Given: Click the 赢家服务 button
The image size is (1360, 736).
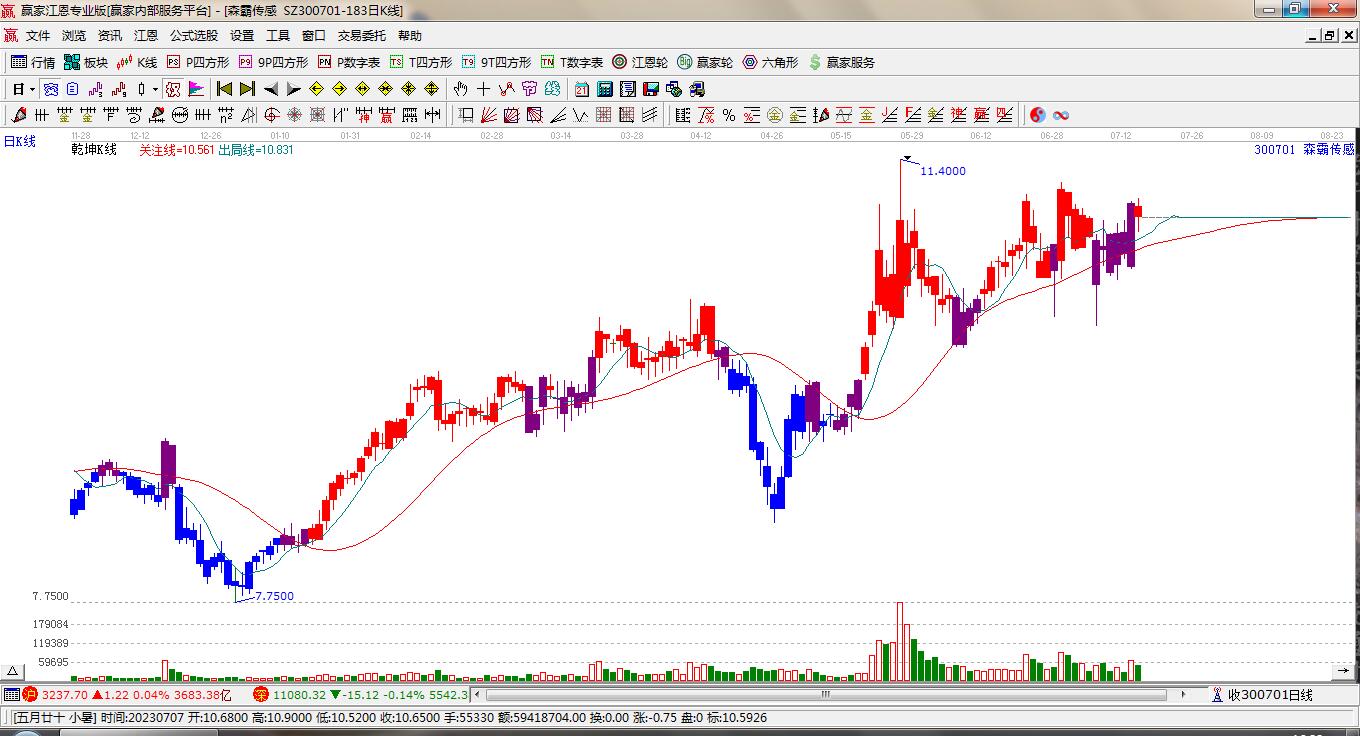Looking at the screenshot, I should tap(842, 62).
